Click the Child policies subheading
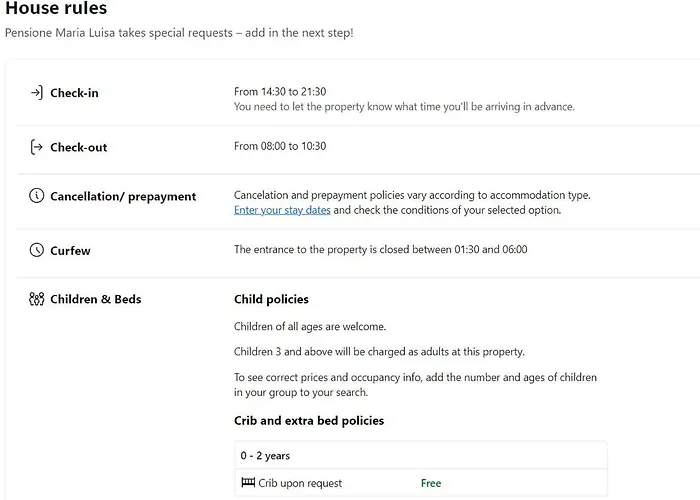The height and width of the screenshot is (500, 700). point(271,299)
